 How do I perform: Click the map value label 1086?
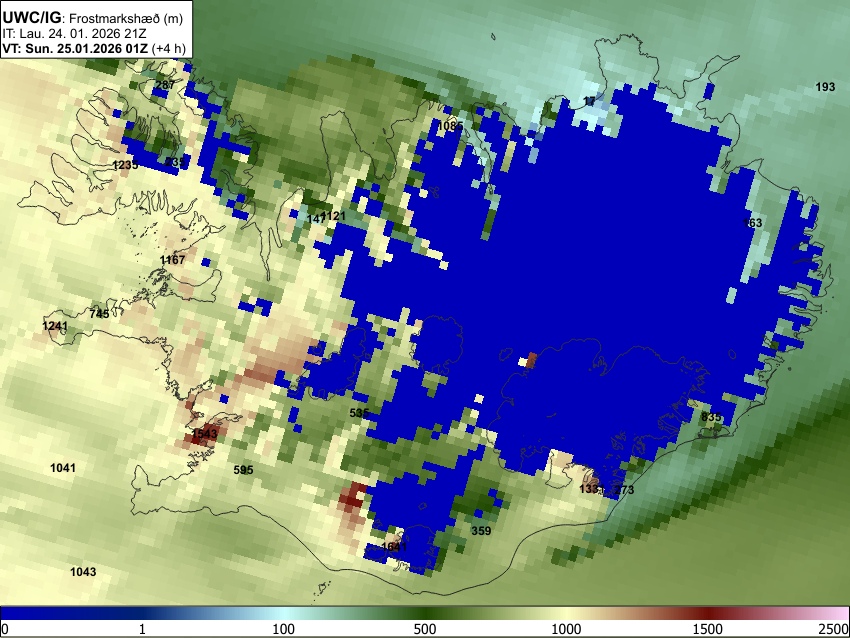450,126
